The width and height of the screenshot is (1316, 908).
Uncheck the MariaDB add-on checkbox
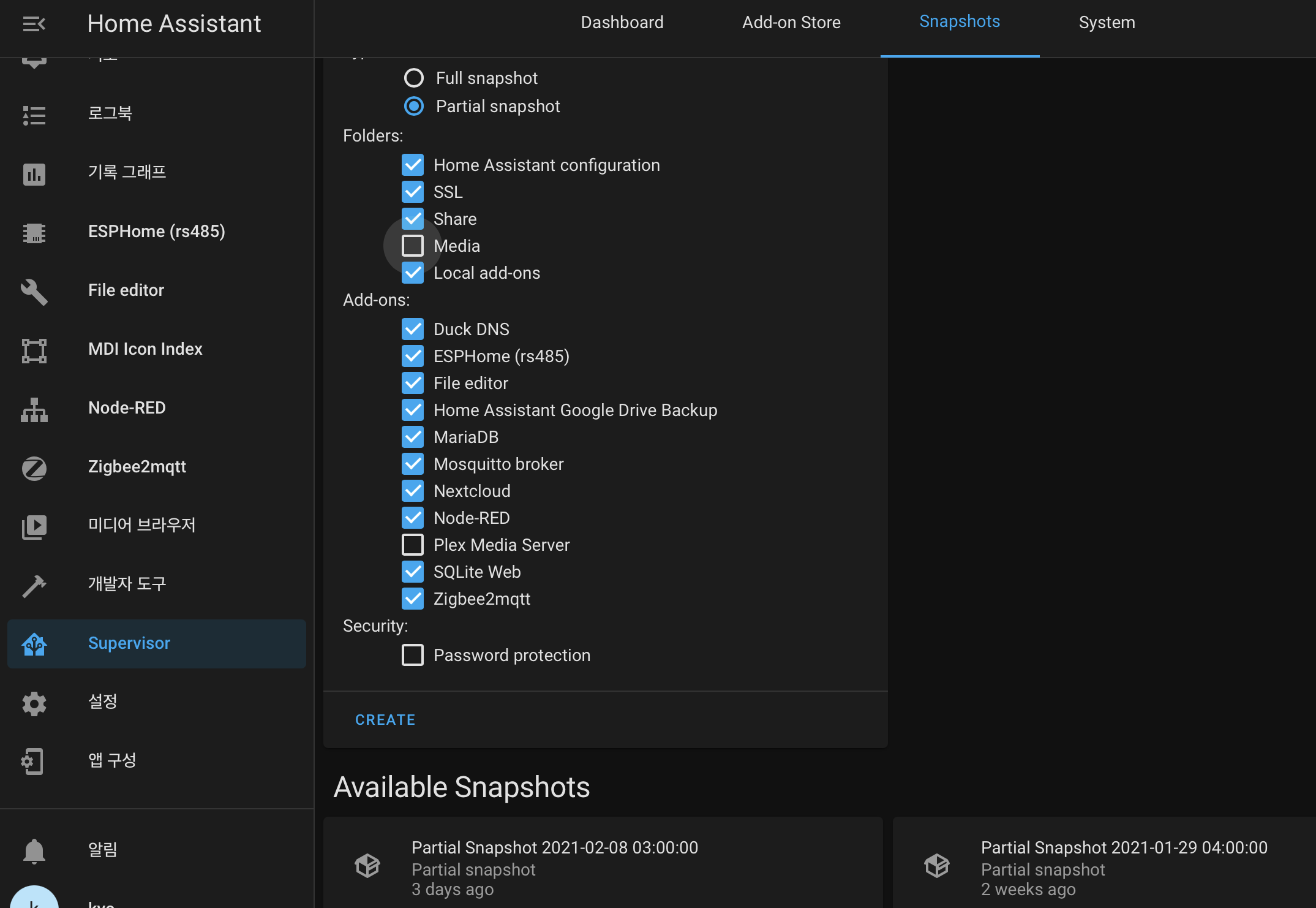413,437
